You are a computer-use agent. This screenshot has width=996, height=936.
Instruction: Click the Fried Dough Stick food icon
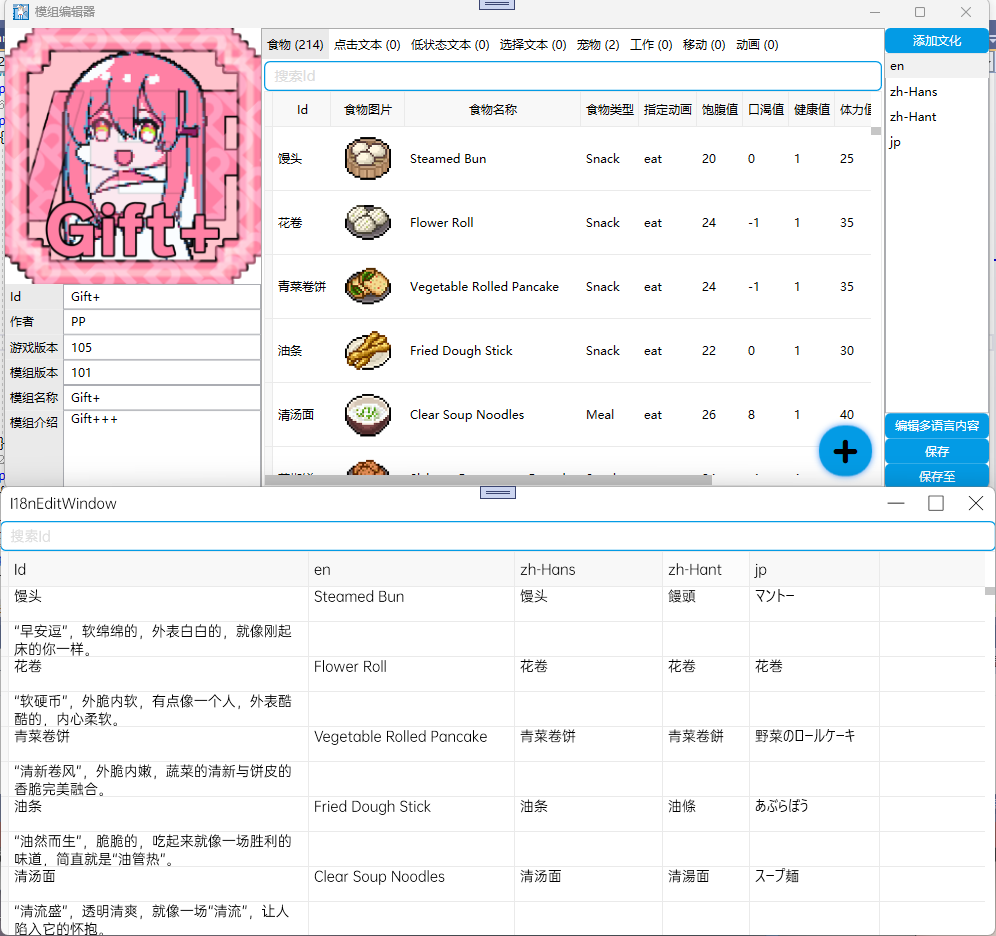click(369, 350)
